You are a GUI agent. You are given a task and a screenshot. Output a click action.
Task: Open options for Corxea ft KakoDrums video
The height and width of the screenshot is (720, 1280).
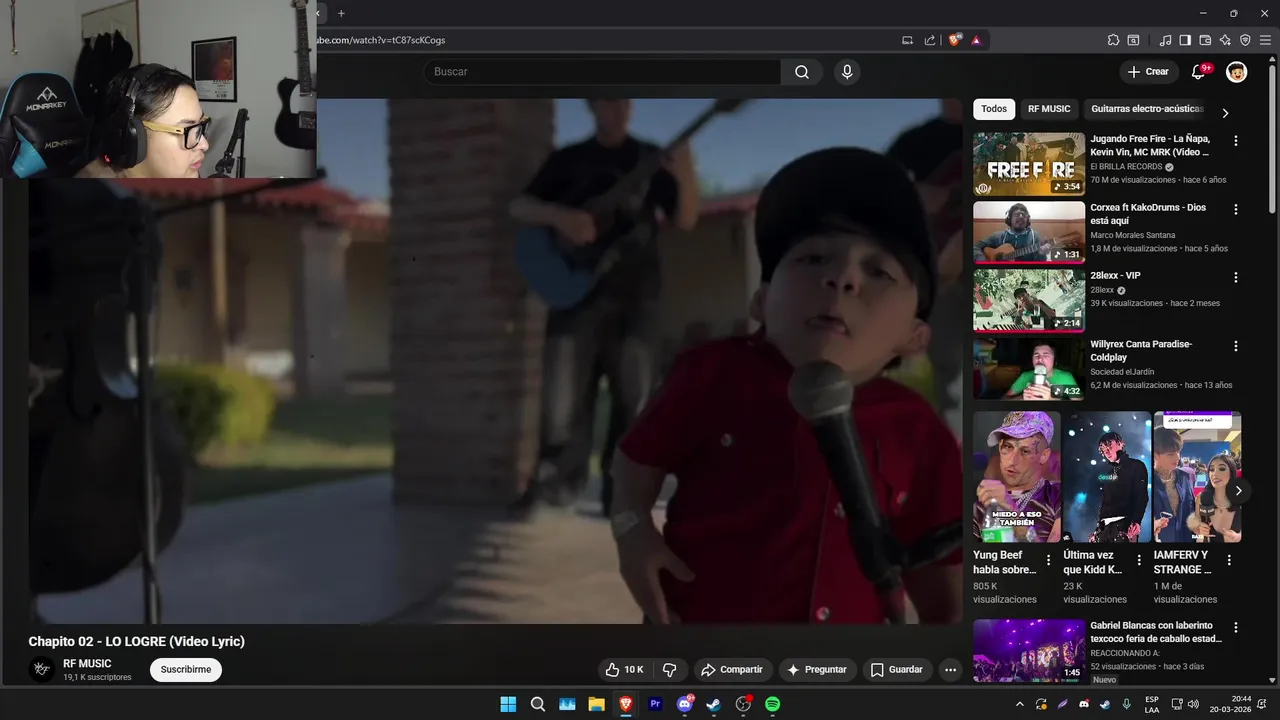pyautogui.click(x=1236, y=210)
